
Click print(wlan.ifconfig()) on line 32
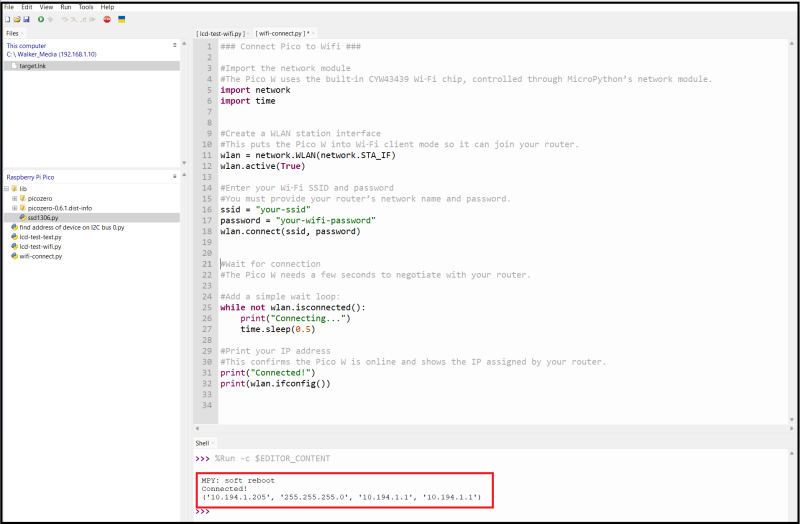pos(276,384)
